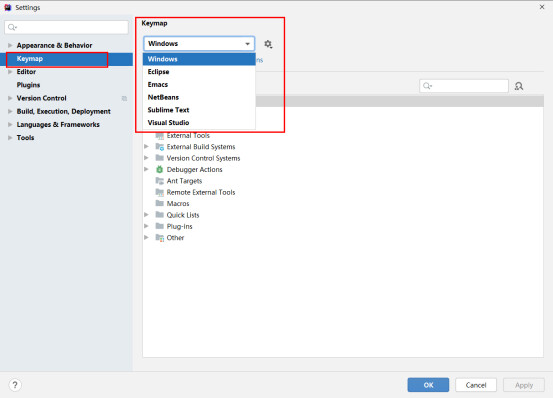Expand Languages & Frameworks arrow
Screen dimensions: 553x398
10,124
